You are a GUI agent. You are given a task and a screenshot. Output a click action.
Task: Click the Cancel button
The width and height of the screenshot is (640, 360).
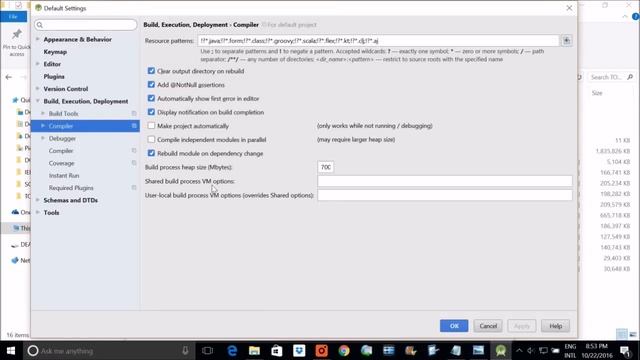coord(488,326)
